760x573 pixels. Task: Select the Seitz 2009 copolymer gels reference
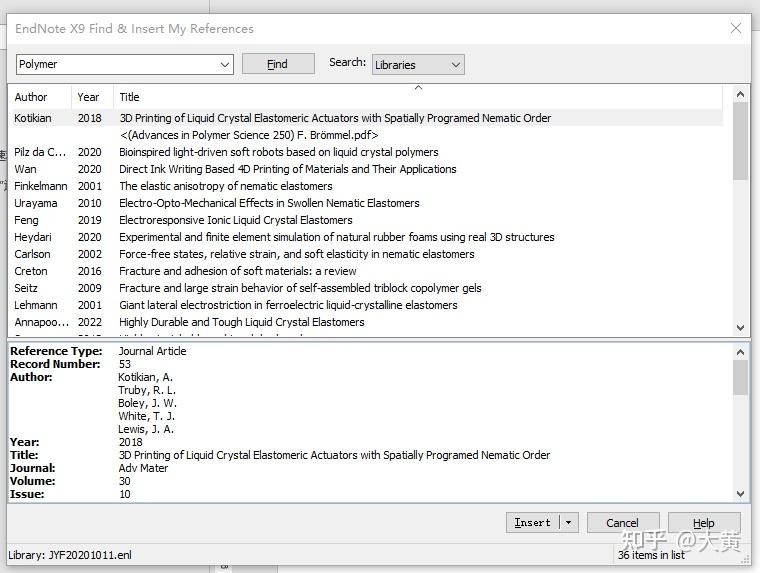click(366, 287)
